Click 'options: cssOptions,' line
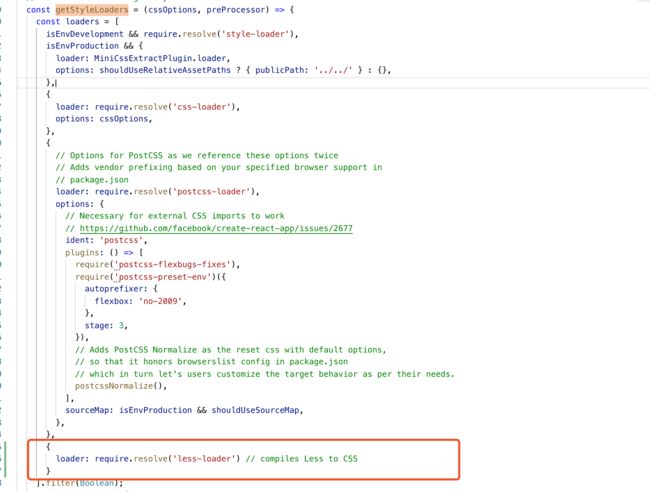Image resolution: width=650 pixels, height=492 pixels. [x=104, y=119]
